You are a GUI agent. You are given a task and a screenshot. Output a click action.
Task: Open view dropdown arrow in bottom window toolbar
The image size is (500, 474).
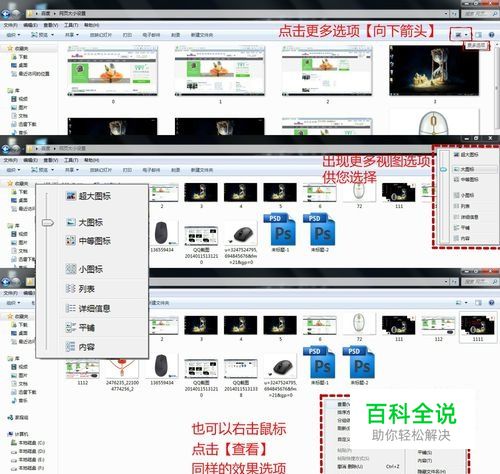point(466,303)
